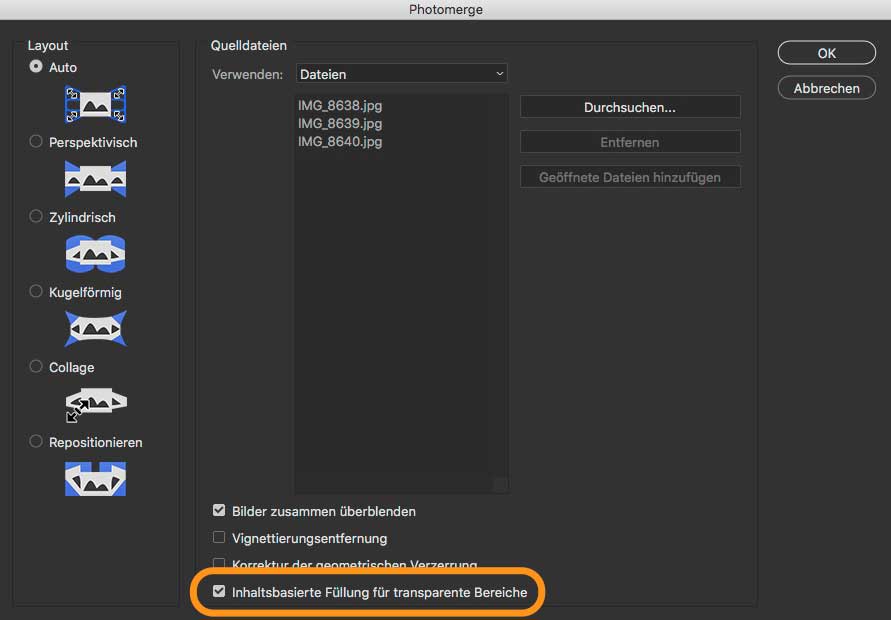Select the Collage radio button
The width and height of the screenshot is (891, 620).
36,367
